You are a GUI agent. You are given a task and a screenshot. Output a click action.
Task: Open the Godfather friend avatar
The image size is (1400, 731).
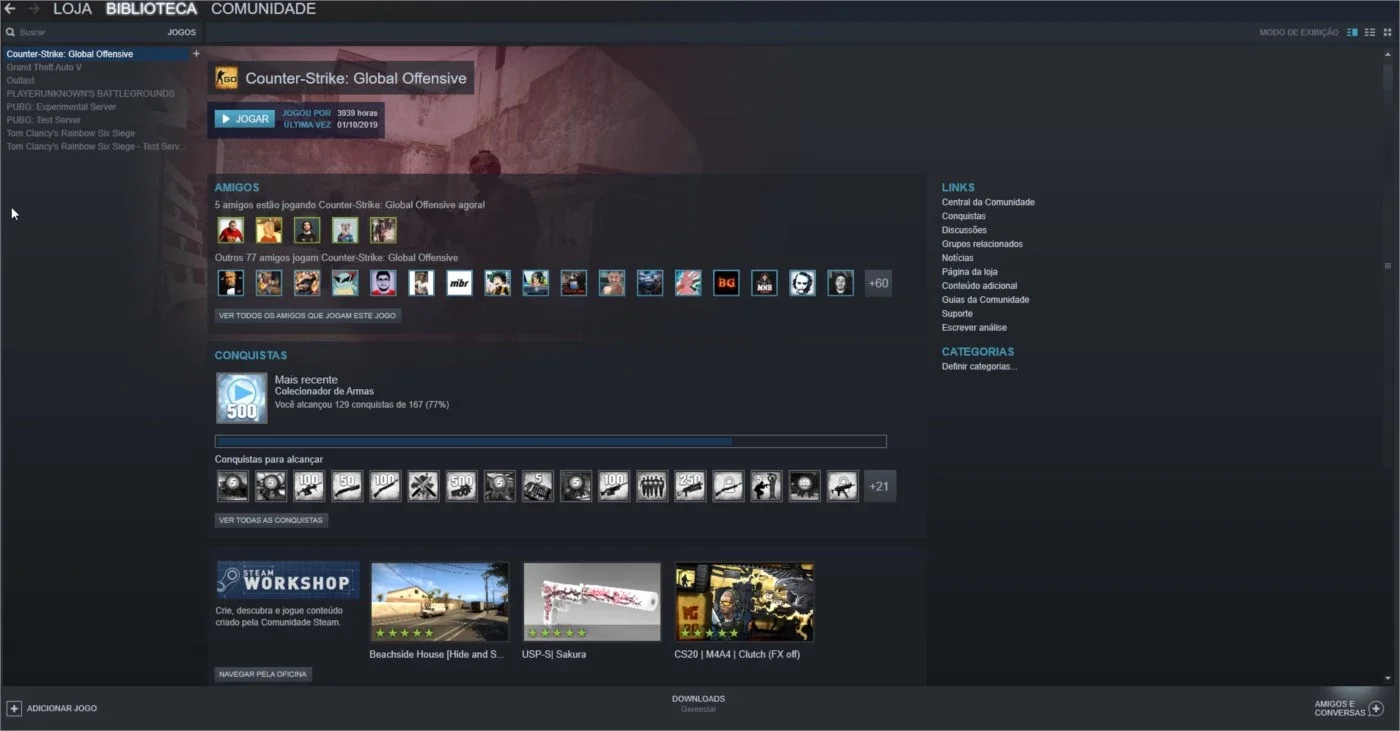(231, 283)
